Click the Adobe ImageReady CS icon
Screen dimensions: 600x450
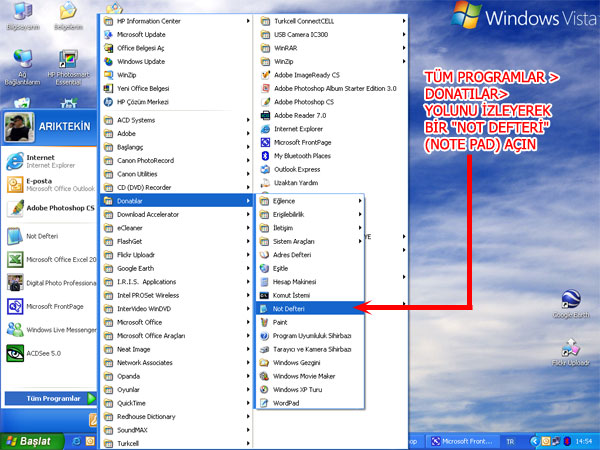click(x=265, y=75)
